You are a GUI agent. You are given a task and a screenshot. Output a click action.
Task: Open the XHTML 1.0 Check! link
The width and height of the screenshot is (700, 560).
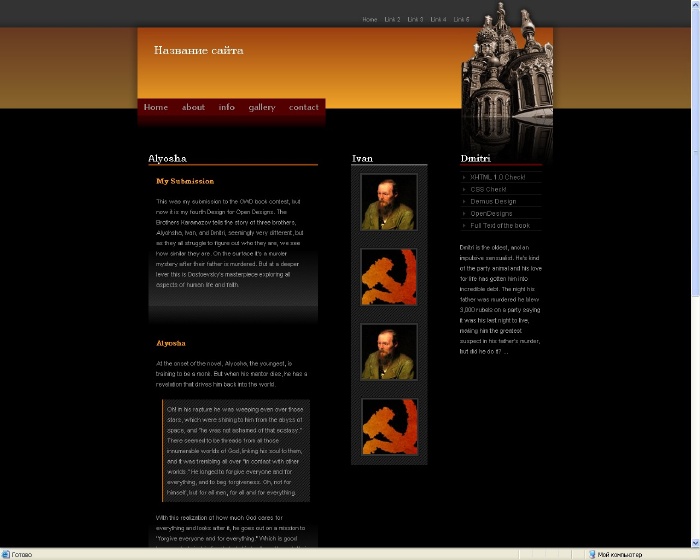tap(497, 177)
